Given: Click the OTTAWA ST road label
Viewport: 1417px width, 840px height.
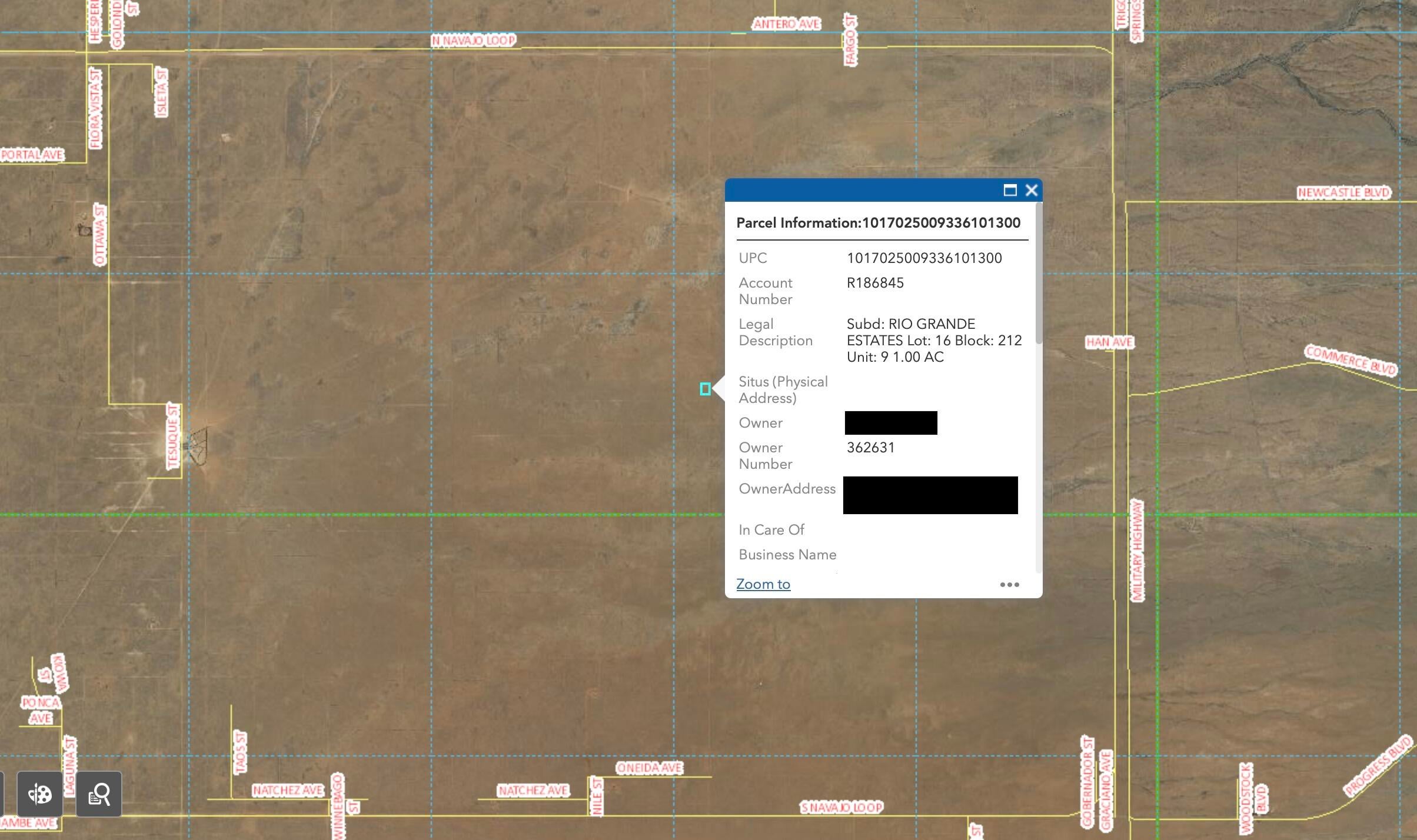Looking at the screenshot, I should click(x=100, y=235).
